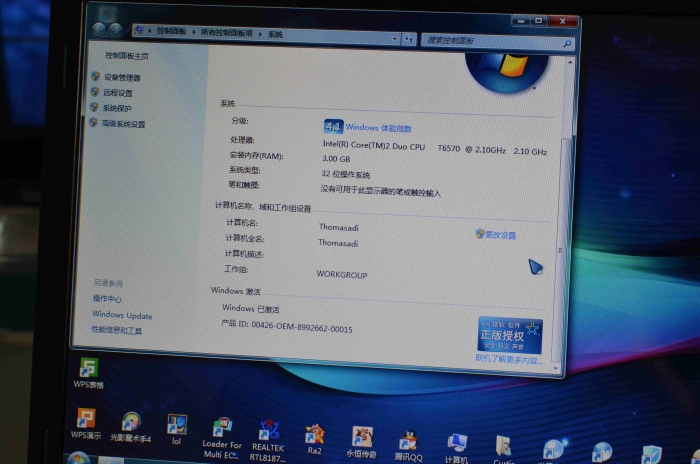Expand the arrow after 控制面板 breadcrumb
Viewport: 700px width, 464px height.
click(194, 32)
